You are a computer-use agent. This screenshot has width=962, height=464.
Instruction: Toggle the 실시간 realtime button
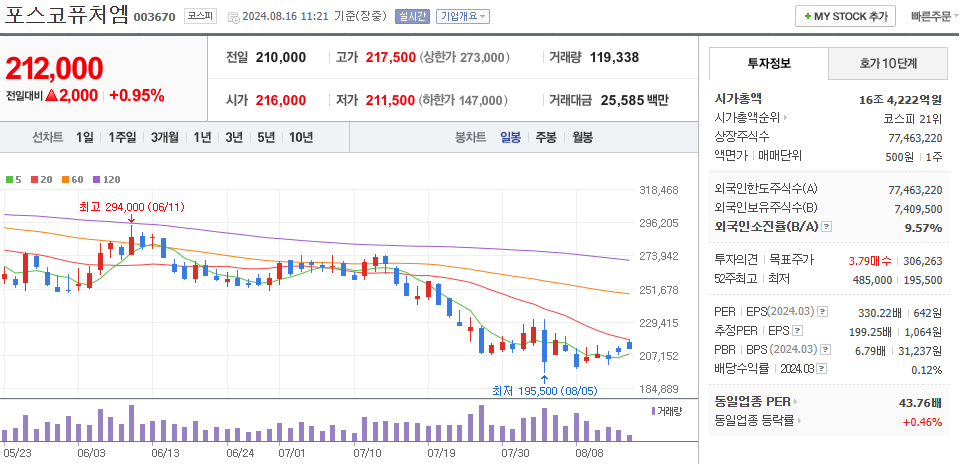[412, 17]
